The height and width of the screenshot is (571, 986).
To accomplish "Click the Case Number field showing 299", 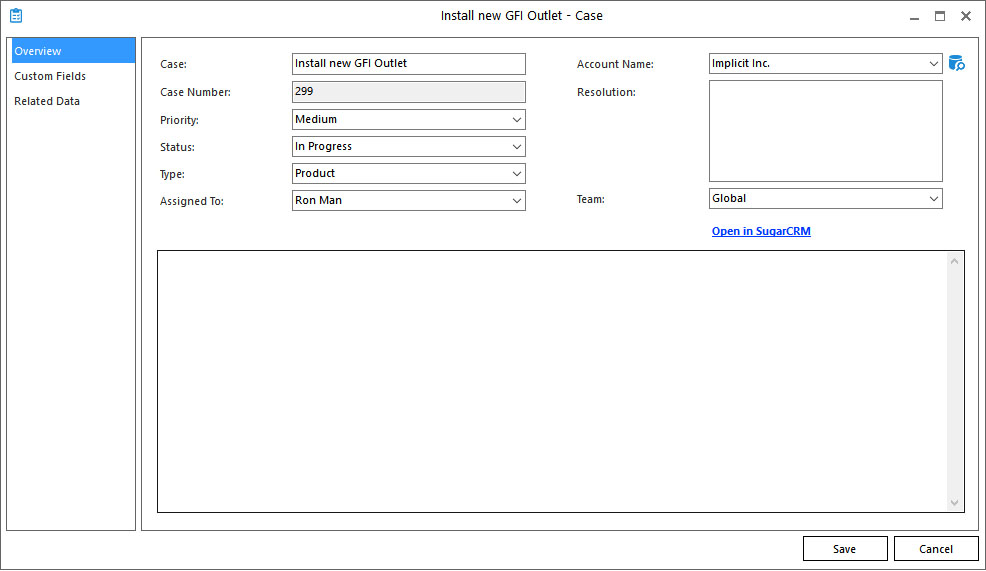I will (408, 92).
